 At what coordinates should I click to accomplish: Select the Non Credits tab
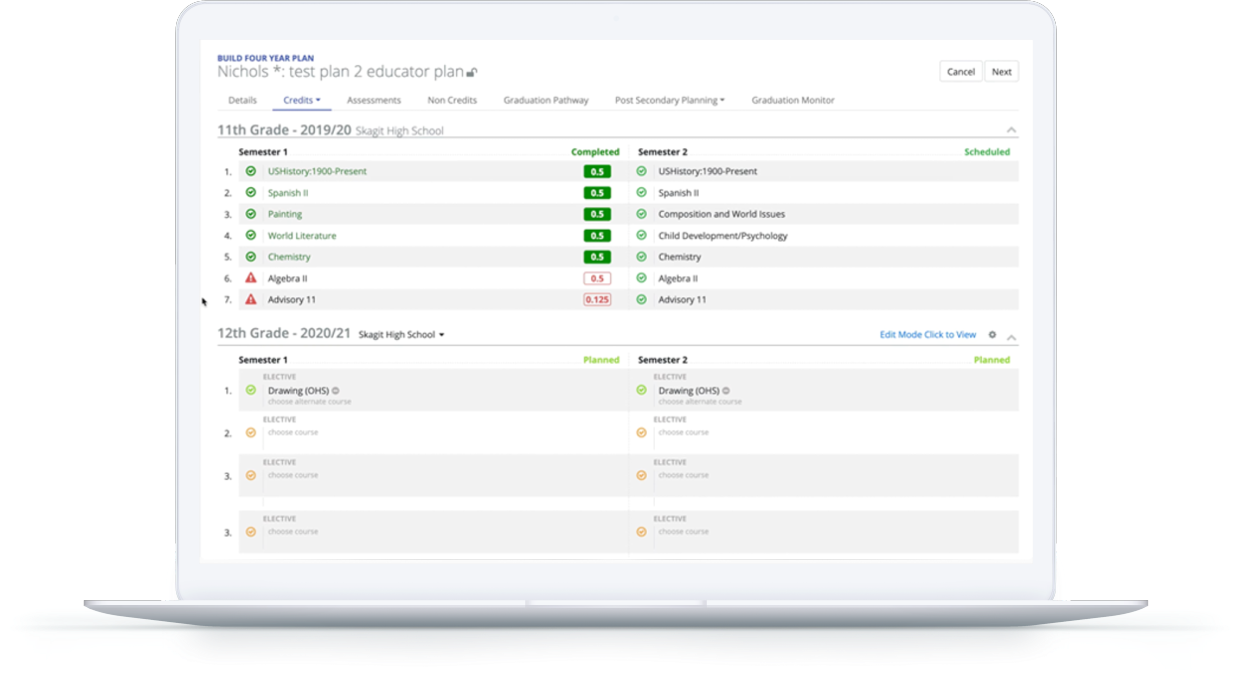pyautogui.click(x=451, y=100)
